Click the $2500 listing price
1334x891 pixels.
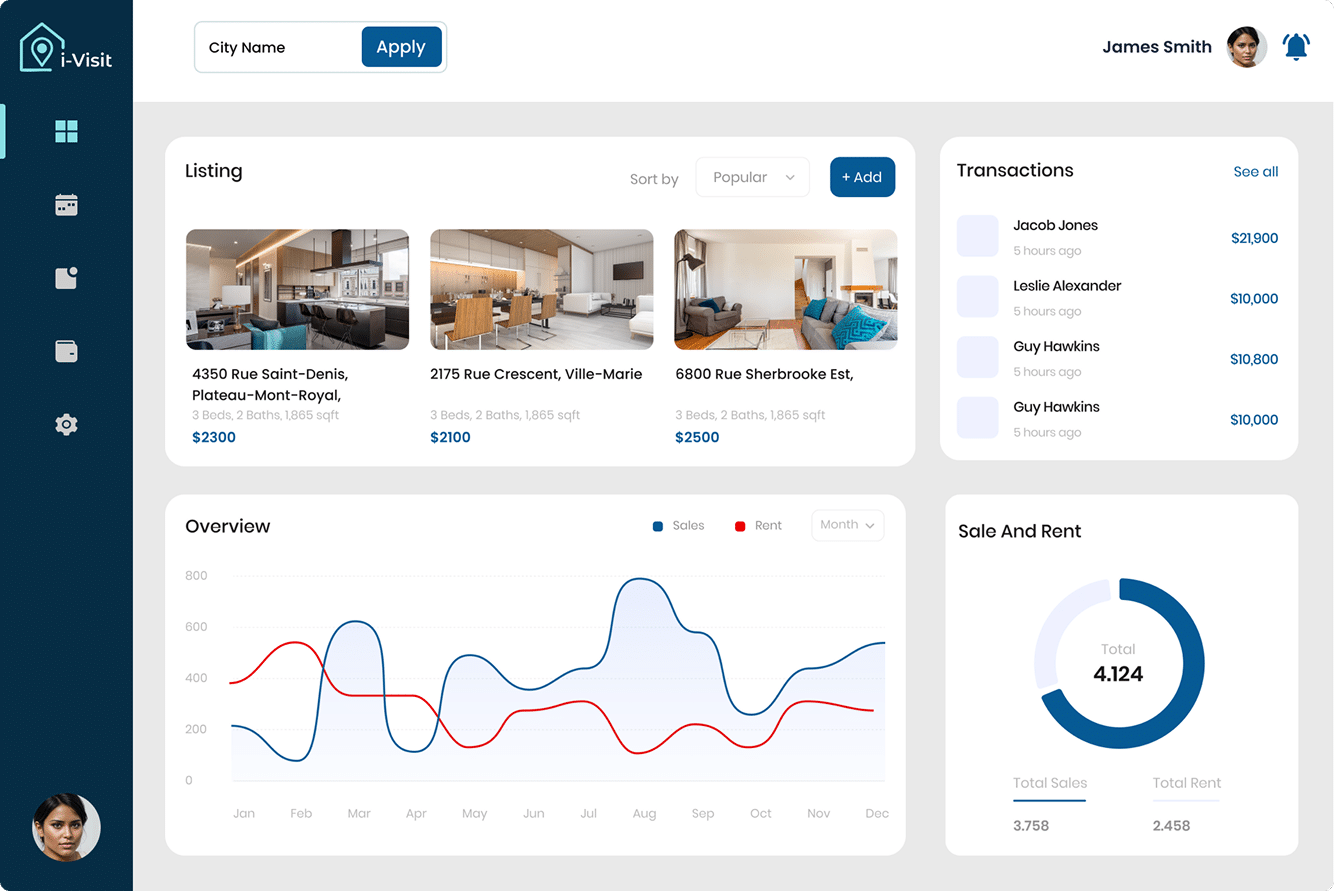(697, 437)
